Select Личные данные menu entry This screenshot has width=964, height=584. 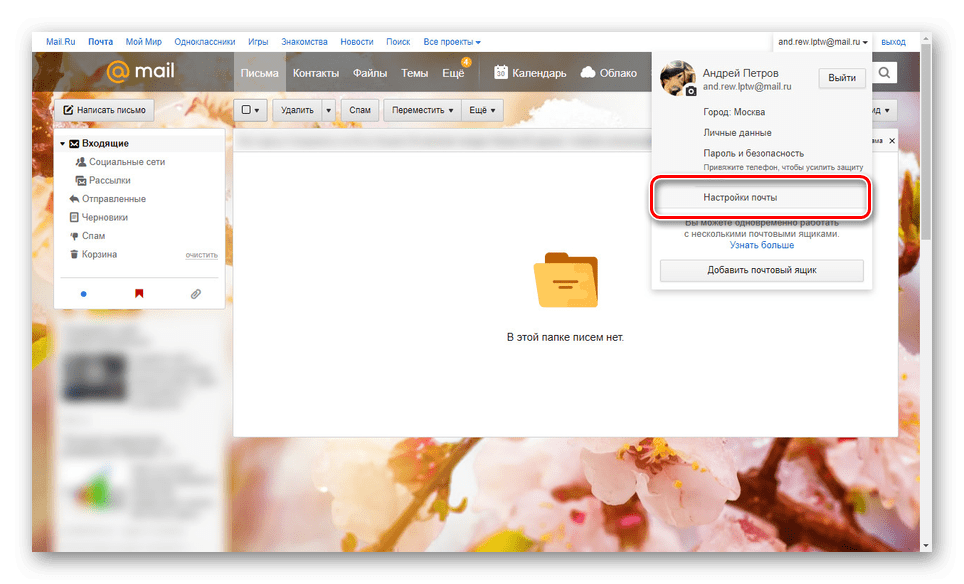(737, 132)
